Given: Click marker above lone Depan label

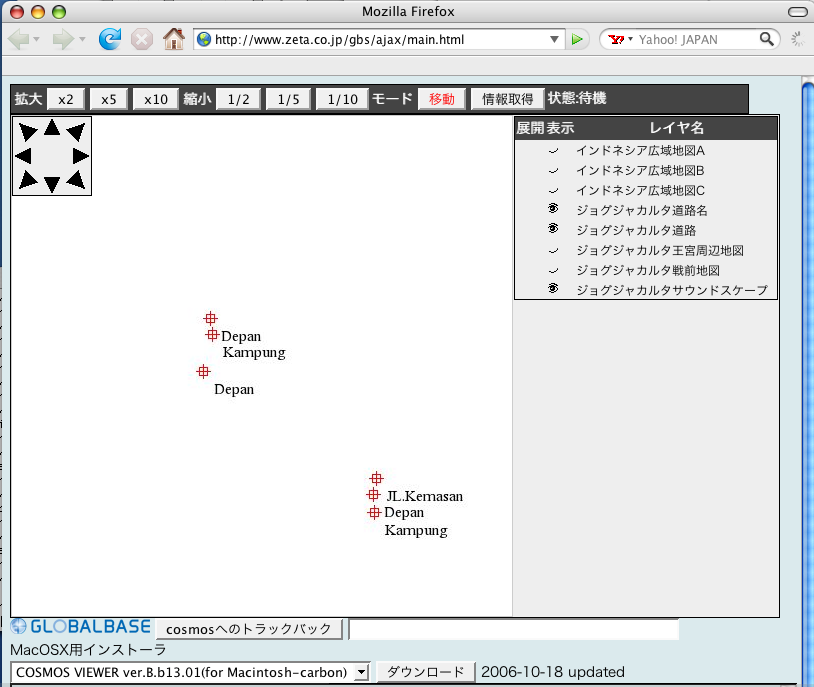Looking at the screenshot, I should 204,372.
